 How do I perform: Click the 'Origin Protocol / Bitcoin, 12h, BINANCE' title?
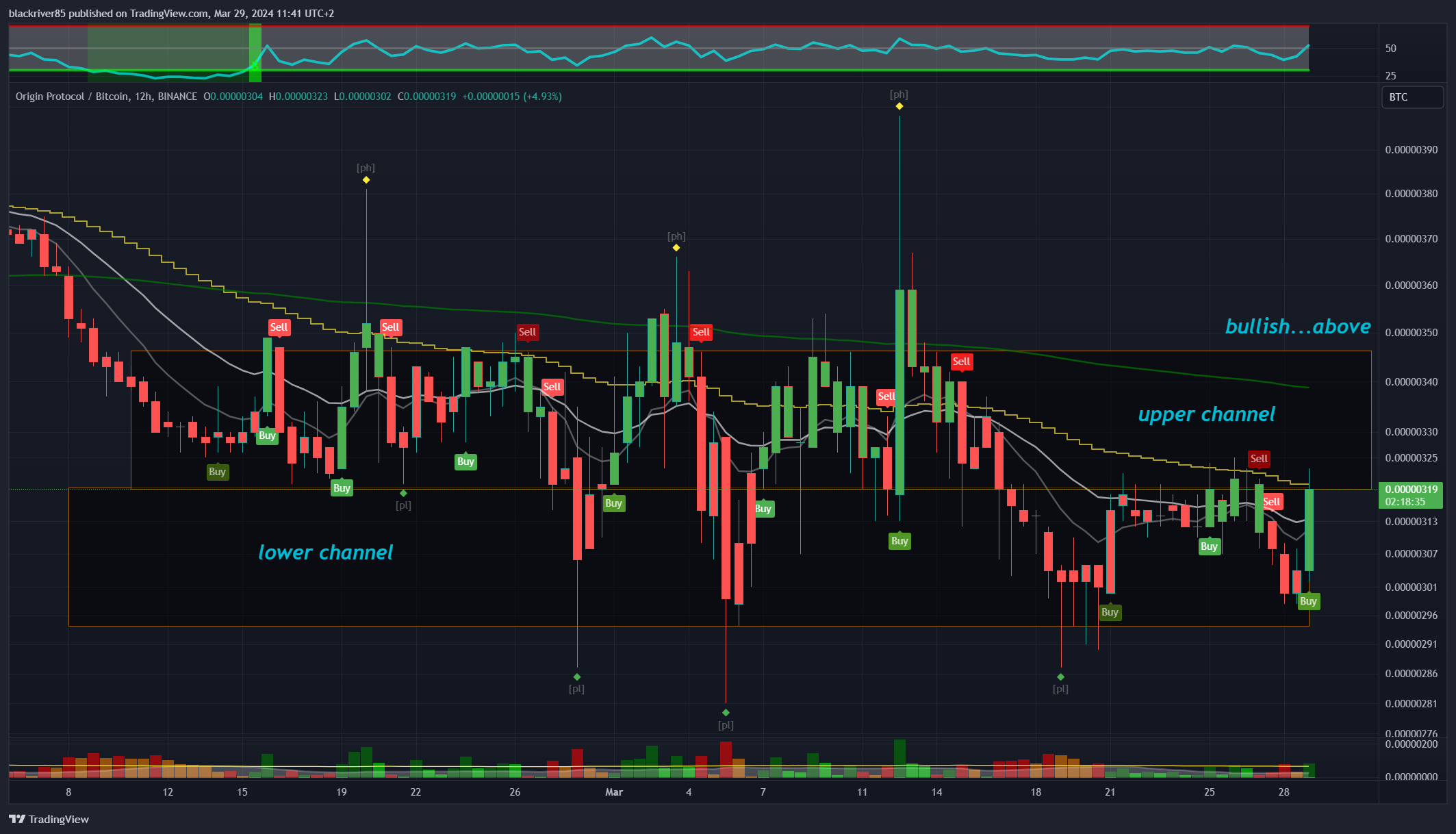(106, 97)
